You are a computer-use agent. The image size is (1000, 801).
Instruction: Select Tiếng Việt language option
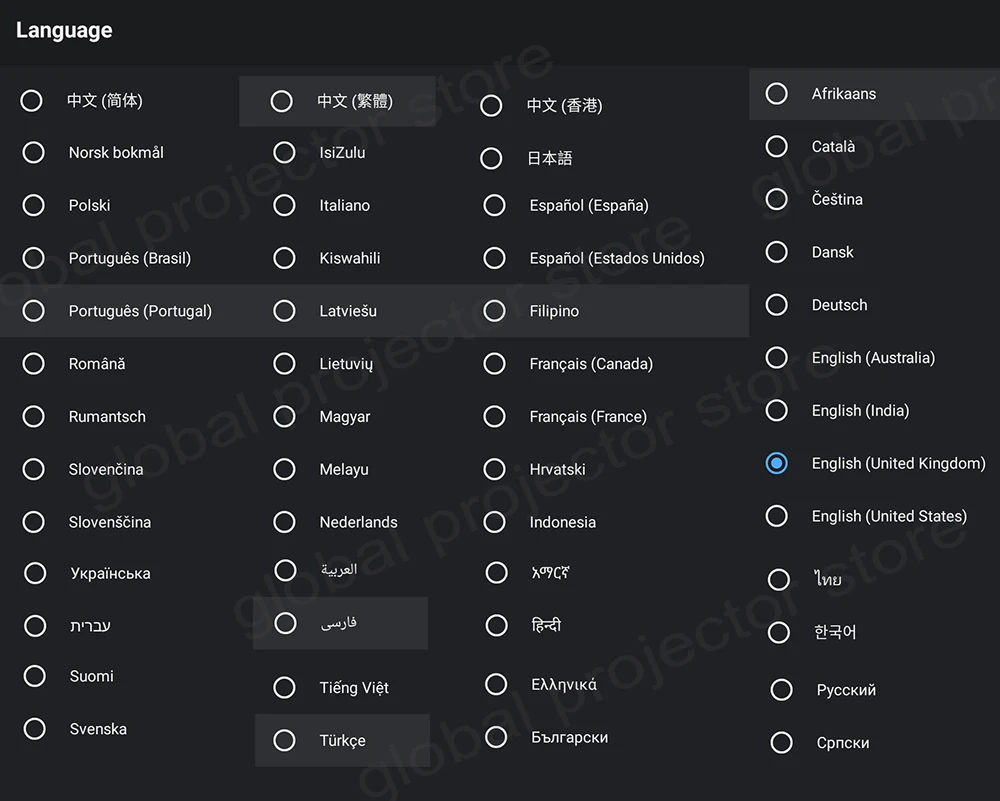pos(285,688)
